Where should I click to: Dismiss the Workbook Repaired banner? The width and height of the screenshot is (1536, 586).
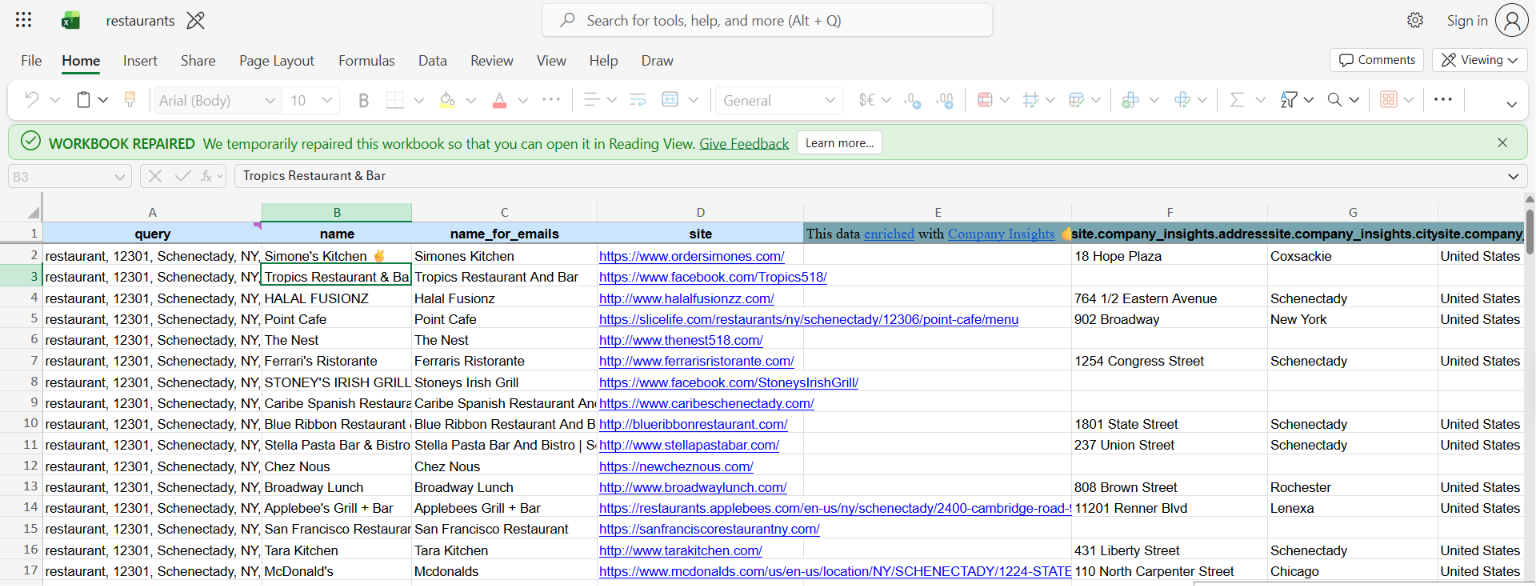click(1502, 143)
